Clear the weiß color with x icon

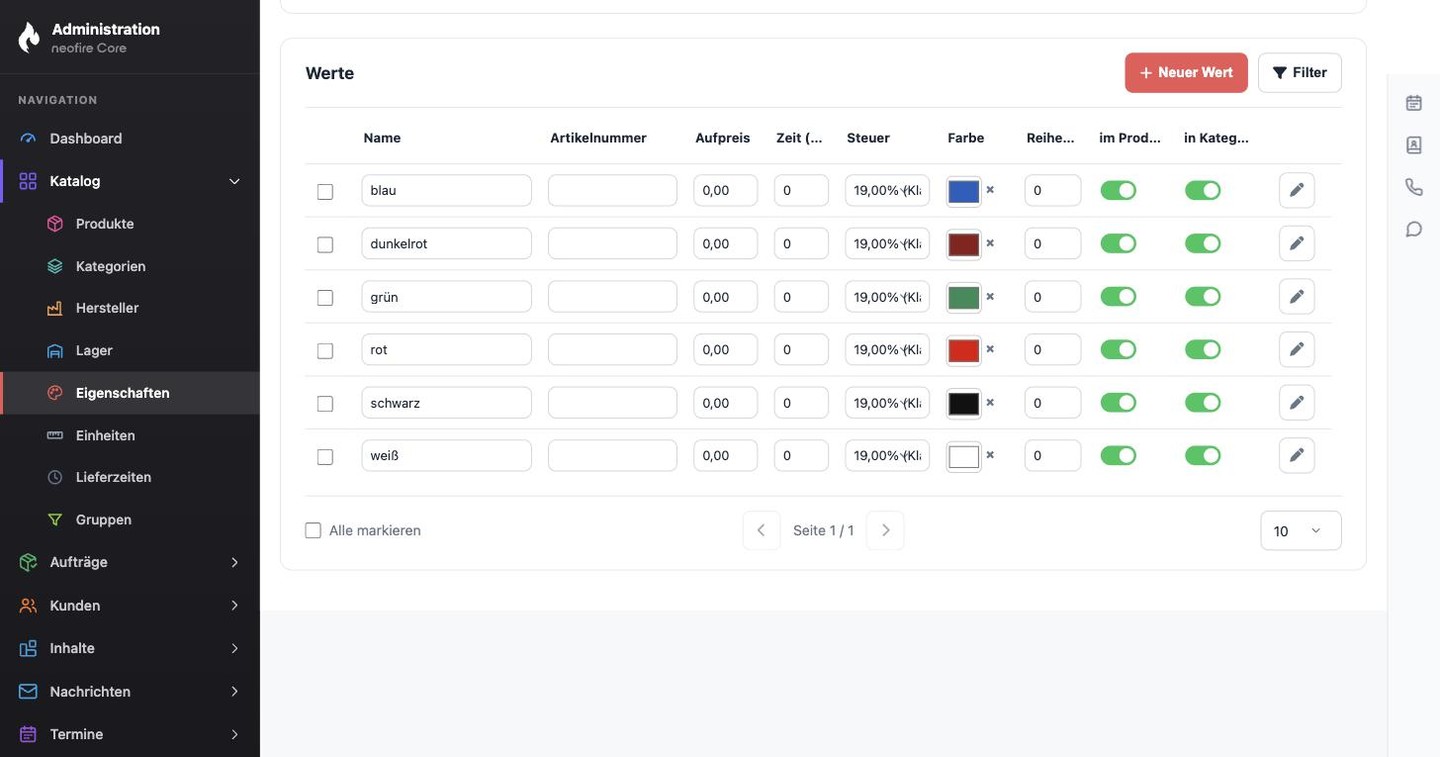(990, 455)
